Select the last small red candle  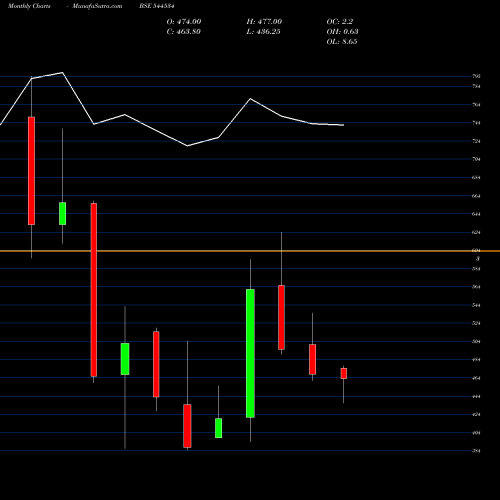[x=344, y=373]
